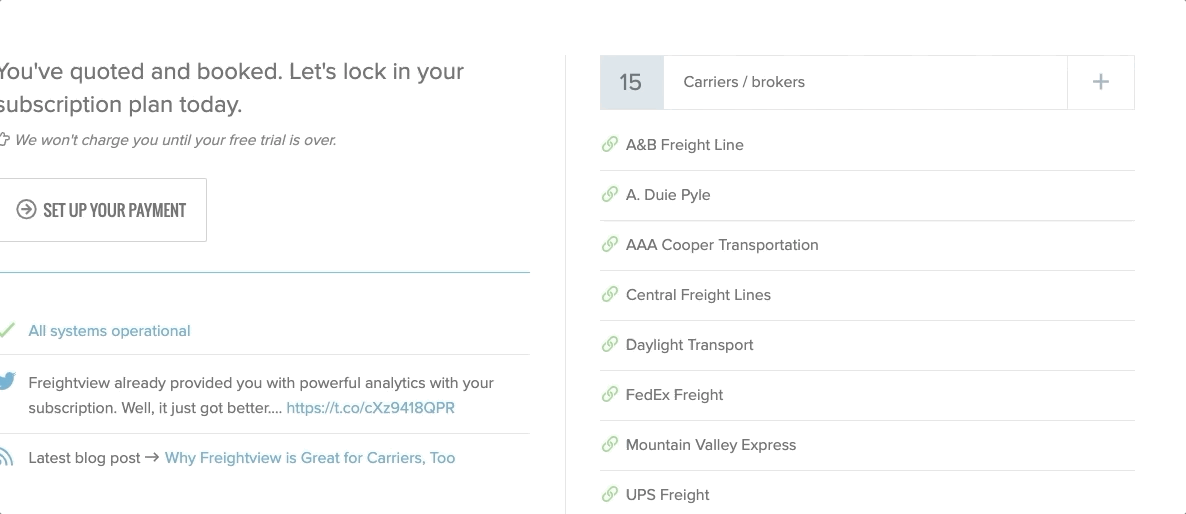Image resolution: width=1186 pixels, height=514 pixels.
Task: Open the t.co link in the tweet
Action: click(371, 408)
